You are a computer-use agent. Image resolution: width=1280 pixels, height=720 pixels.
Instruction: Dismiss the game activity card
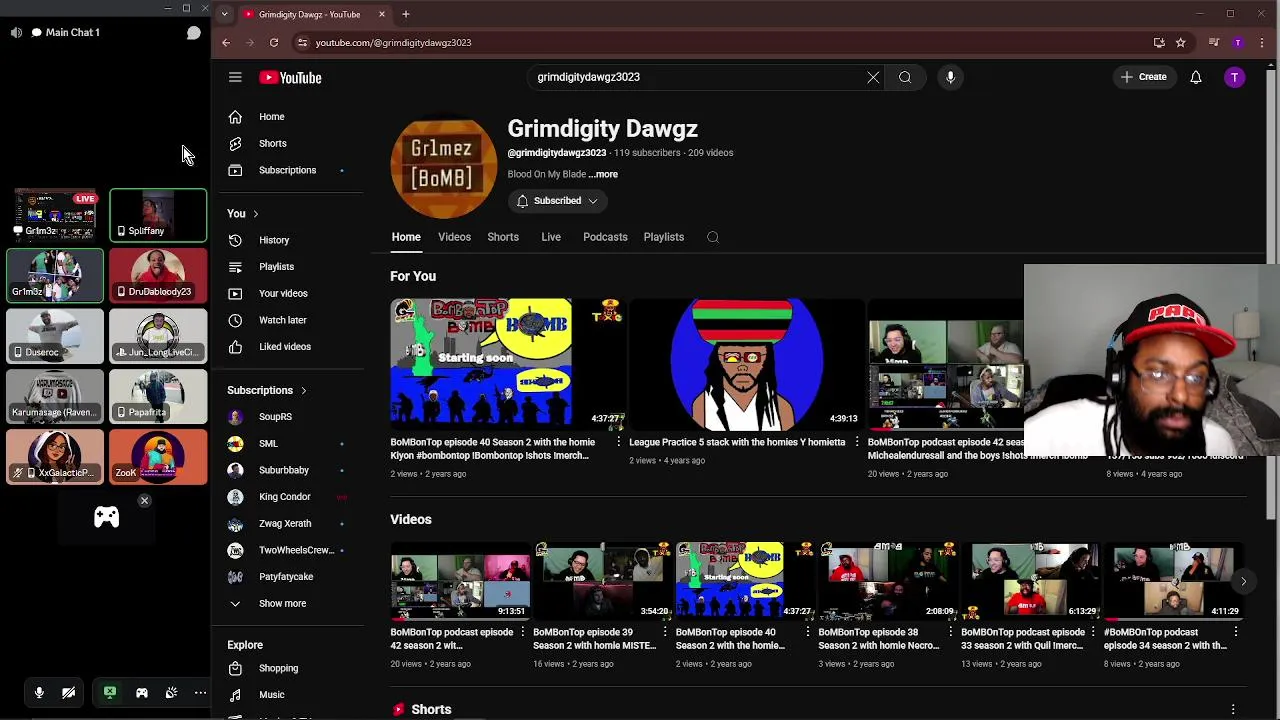(x=144, y=500)
